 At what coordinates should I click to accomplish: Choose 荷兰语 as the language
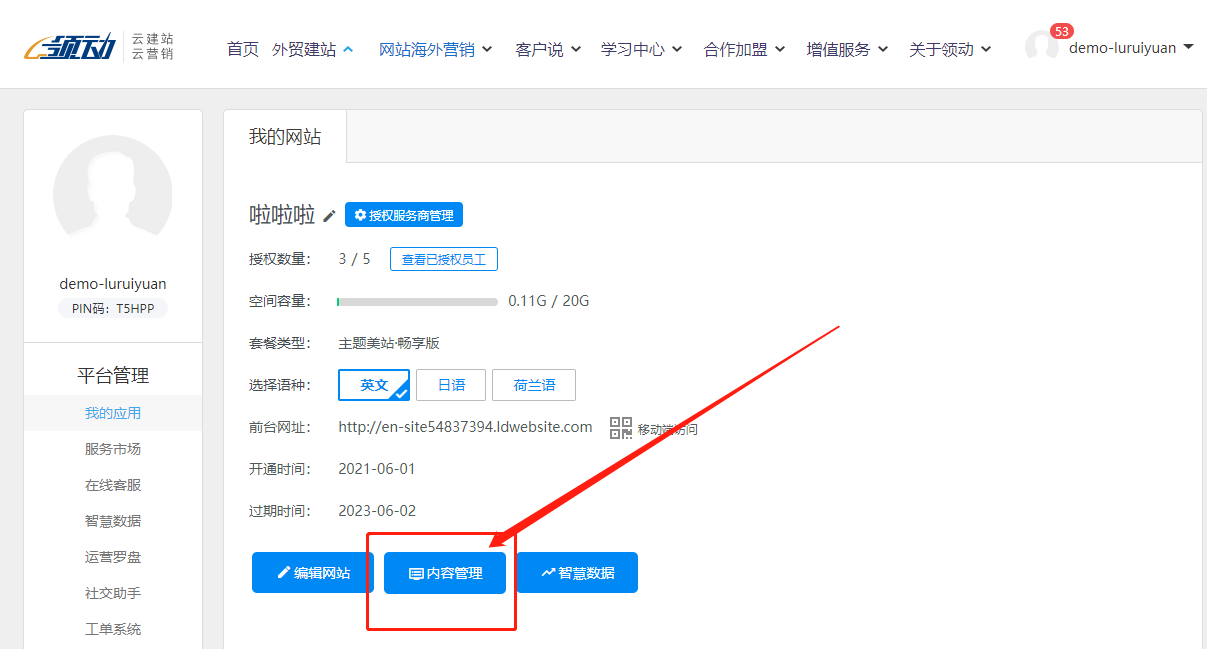[533, 385]
